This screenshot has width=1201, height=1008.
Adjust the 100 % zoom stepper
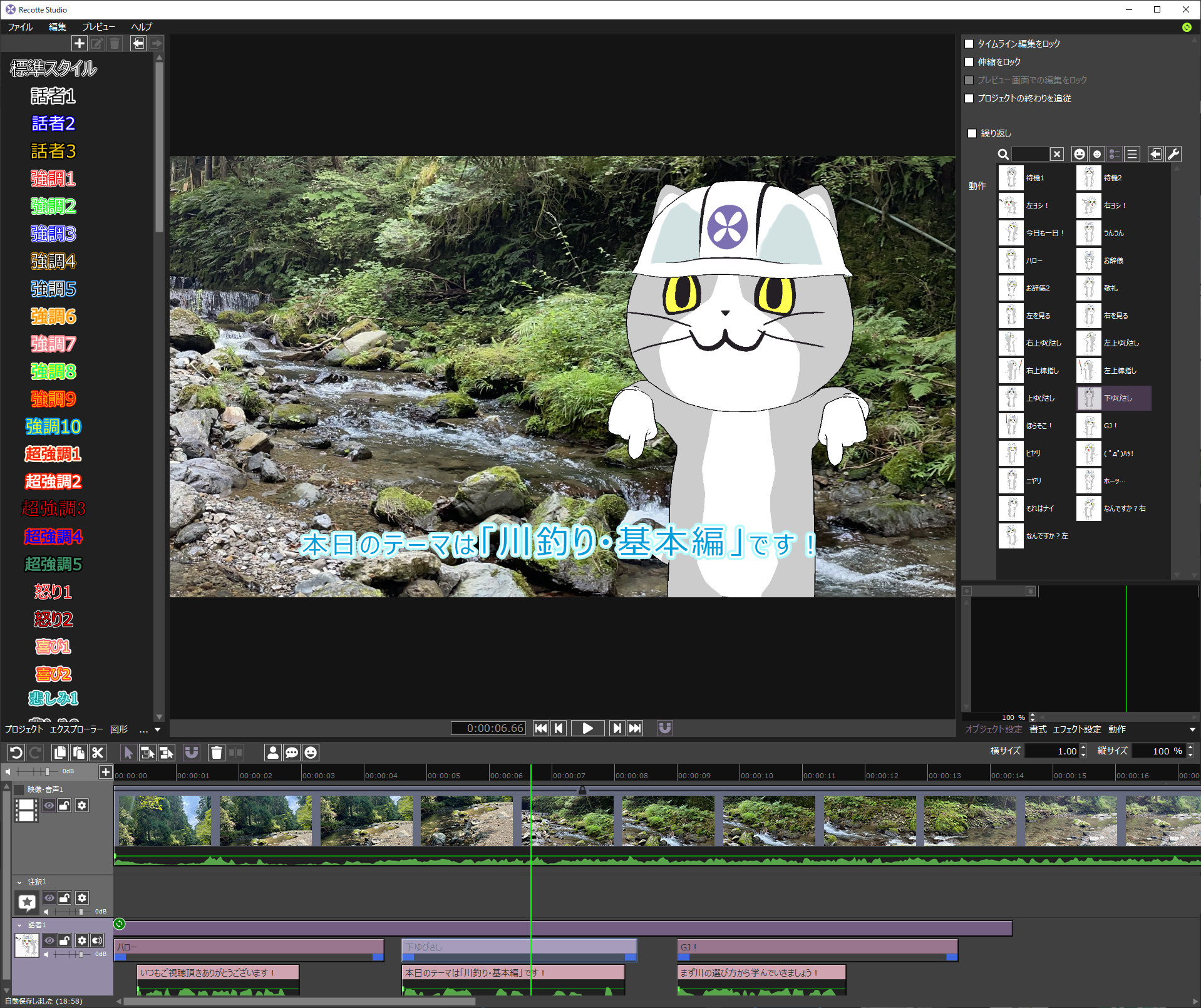[x=1033, y=717]
